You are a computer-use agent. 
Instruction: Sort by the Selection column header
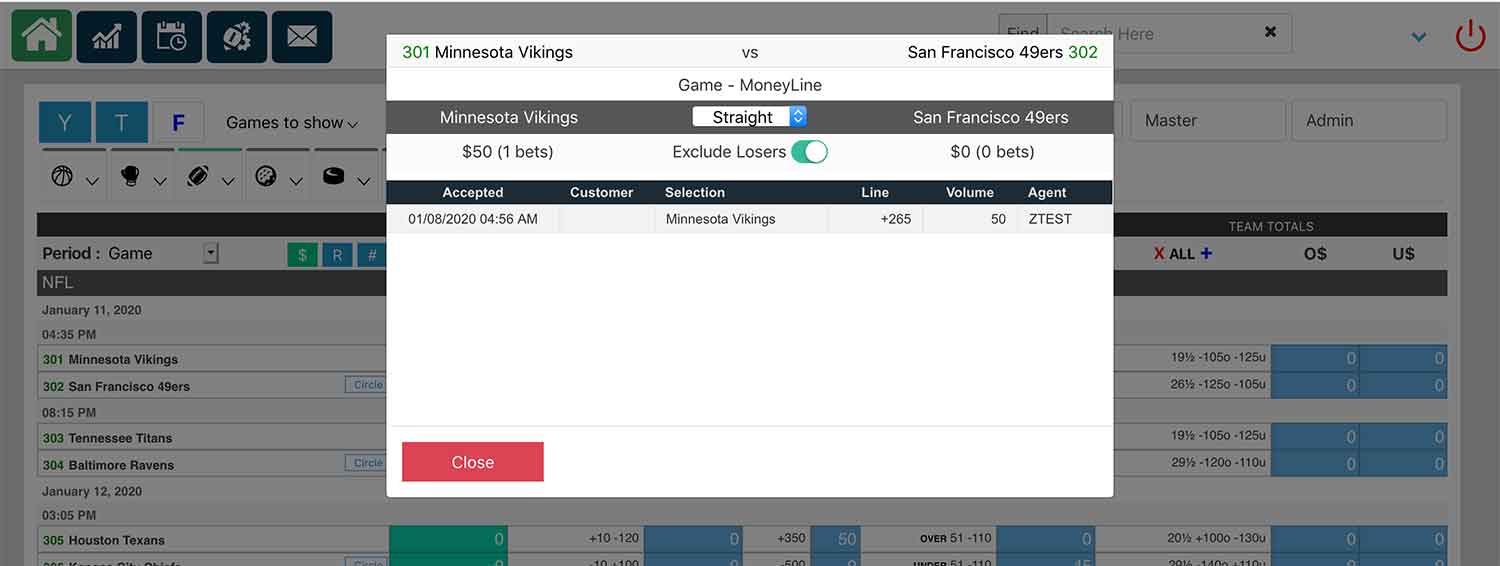coord(695,192)
